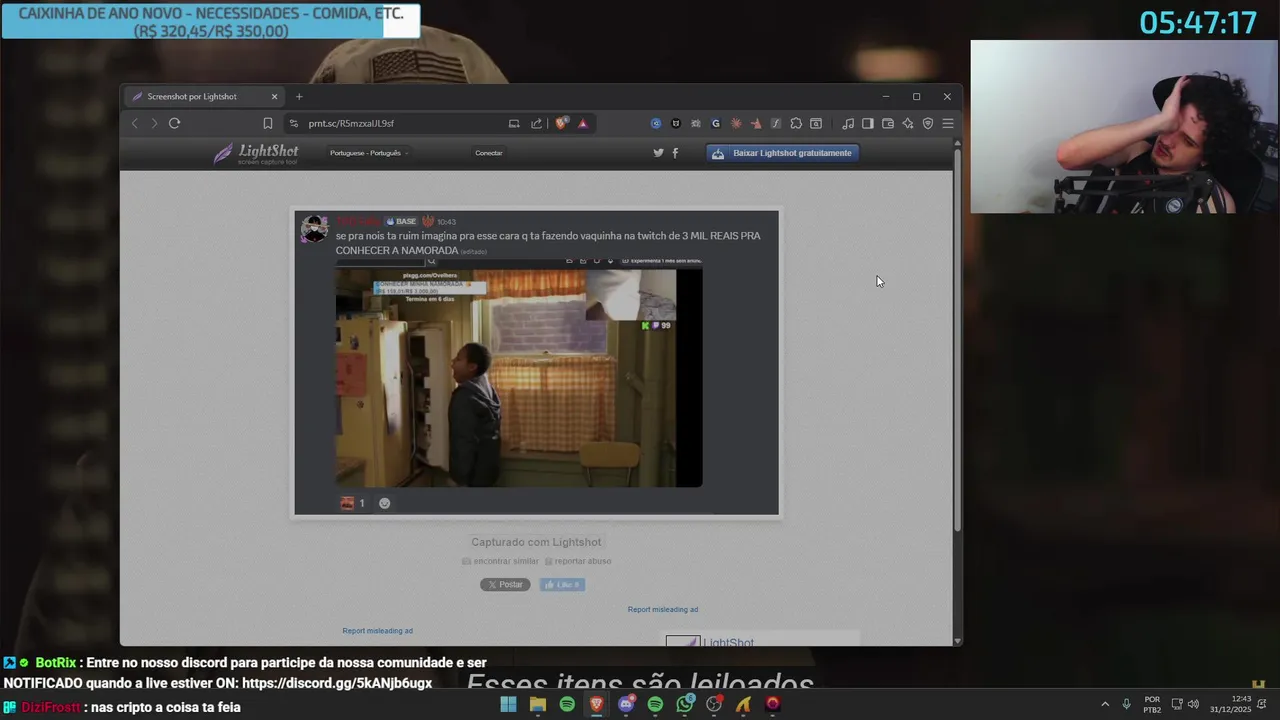Open WhatsApp from the taskbar

(685, 704)
